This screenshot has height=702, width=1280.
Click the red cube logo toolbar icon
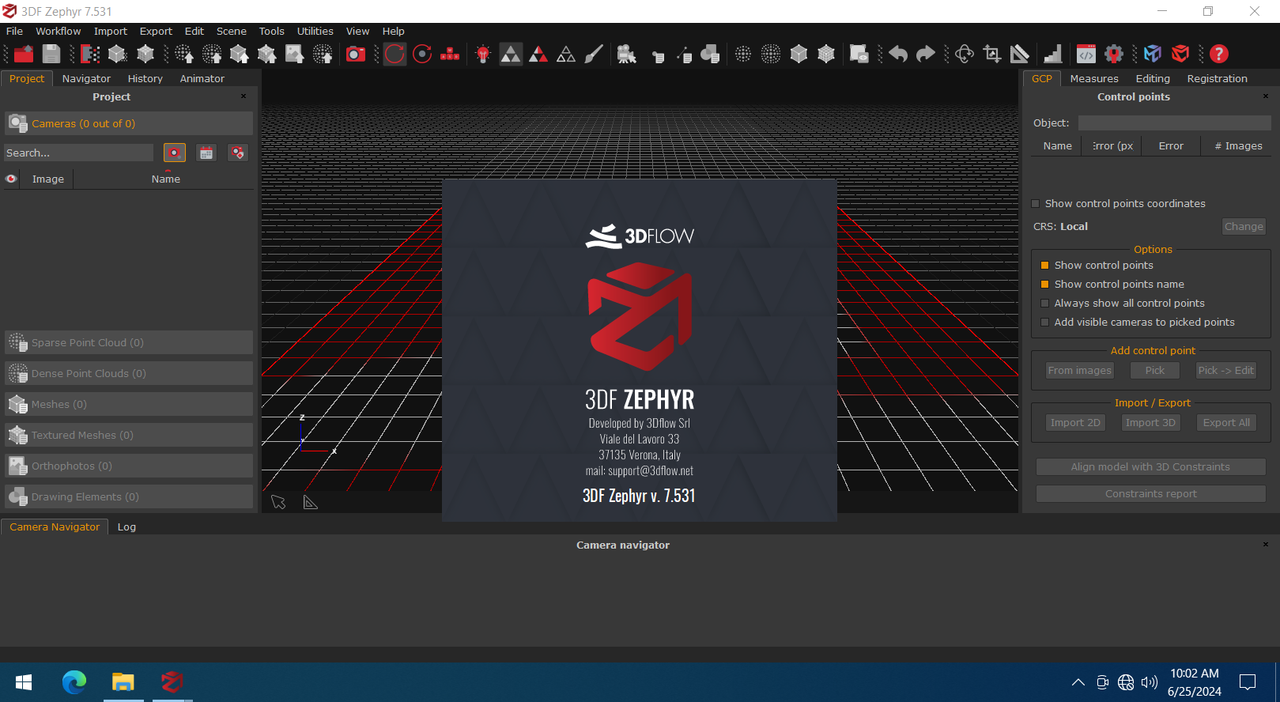[x=1181, y=54]
